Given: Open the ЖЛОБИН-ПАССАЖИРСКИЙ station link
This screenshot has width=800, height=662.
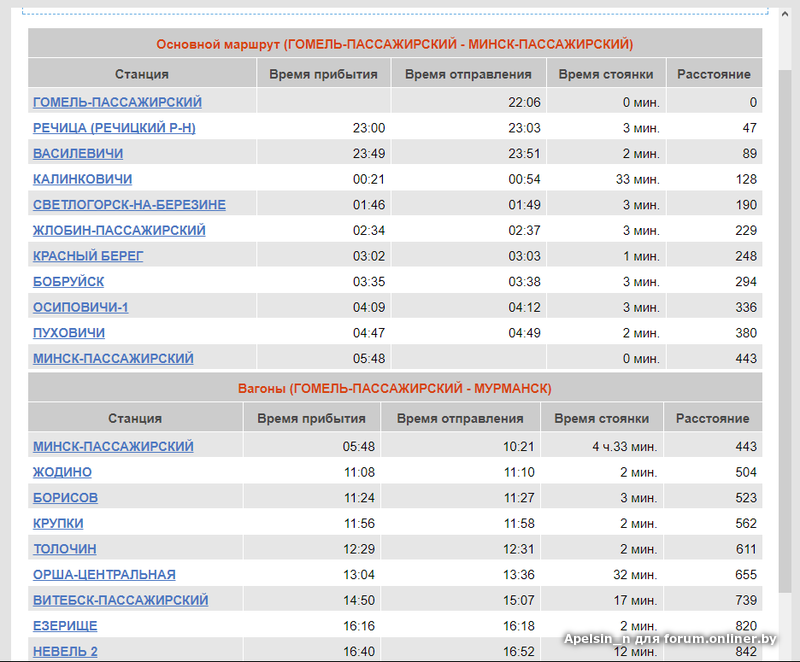Looking at the screenshot, I should coord(119,231).
